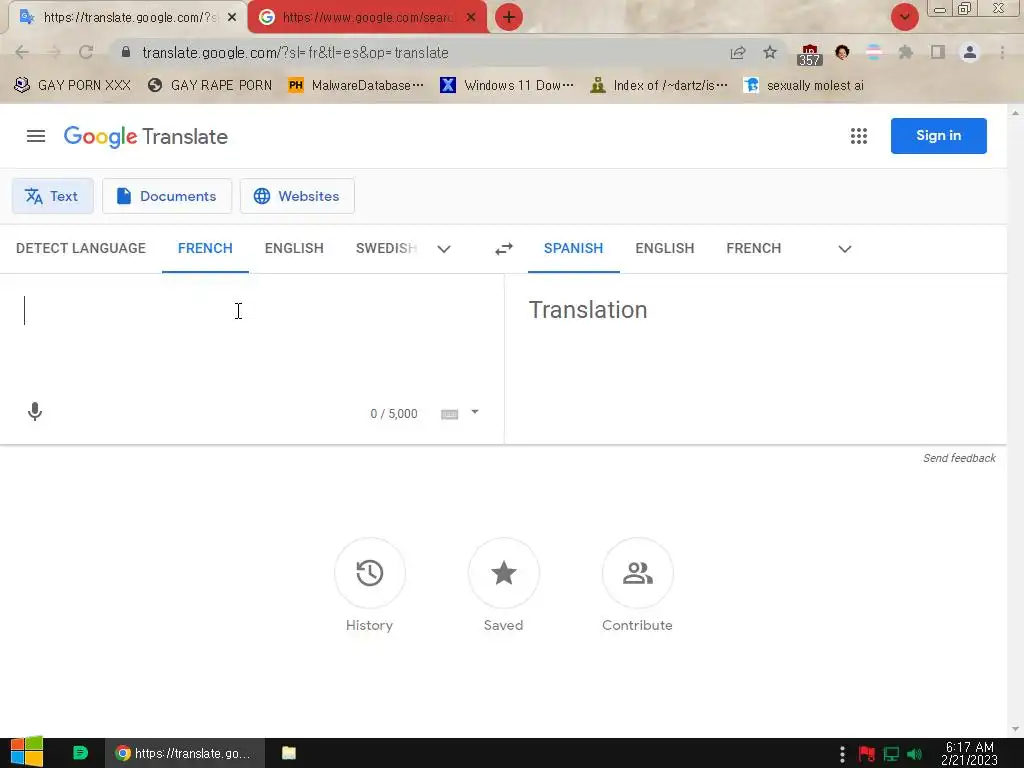Open the green chat app in taskbar
Image resolution: width=1024 pixels, height=768 pixels.
[x=80, y=753]
